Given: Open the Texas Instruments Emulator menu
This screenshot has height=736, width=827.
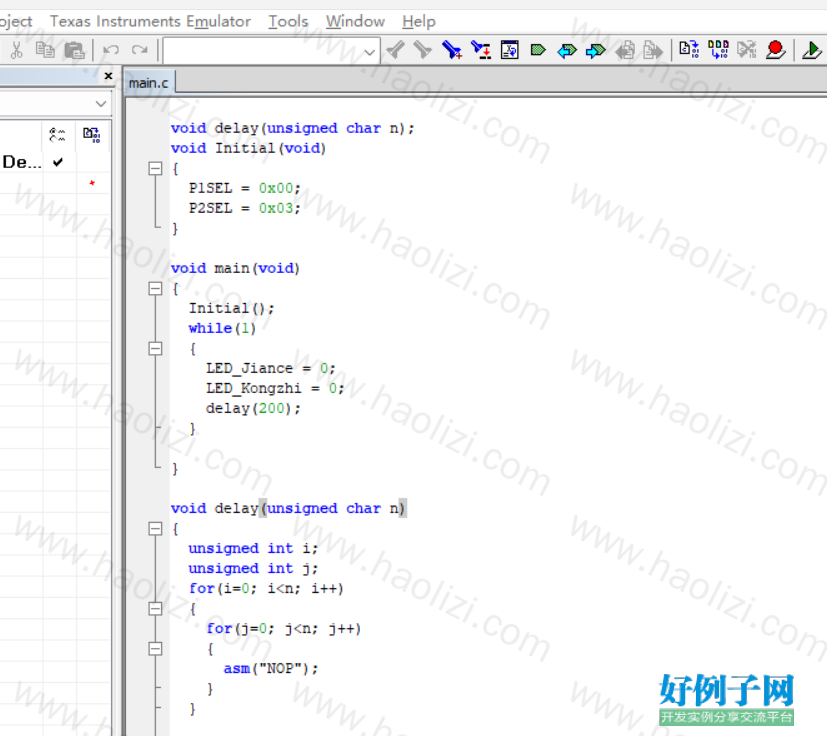Looking at the screenshot, I should (x=150, y=22).
